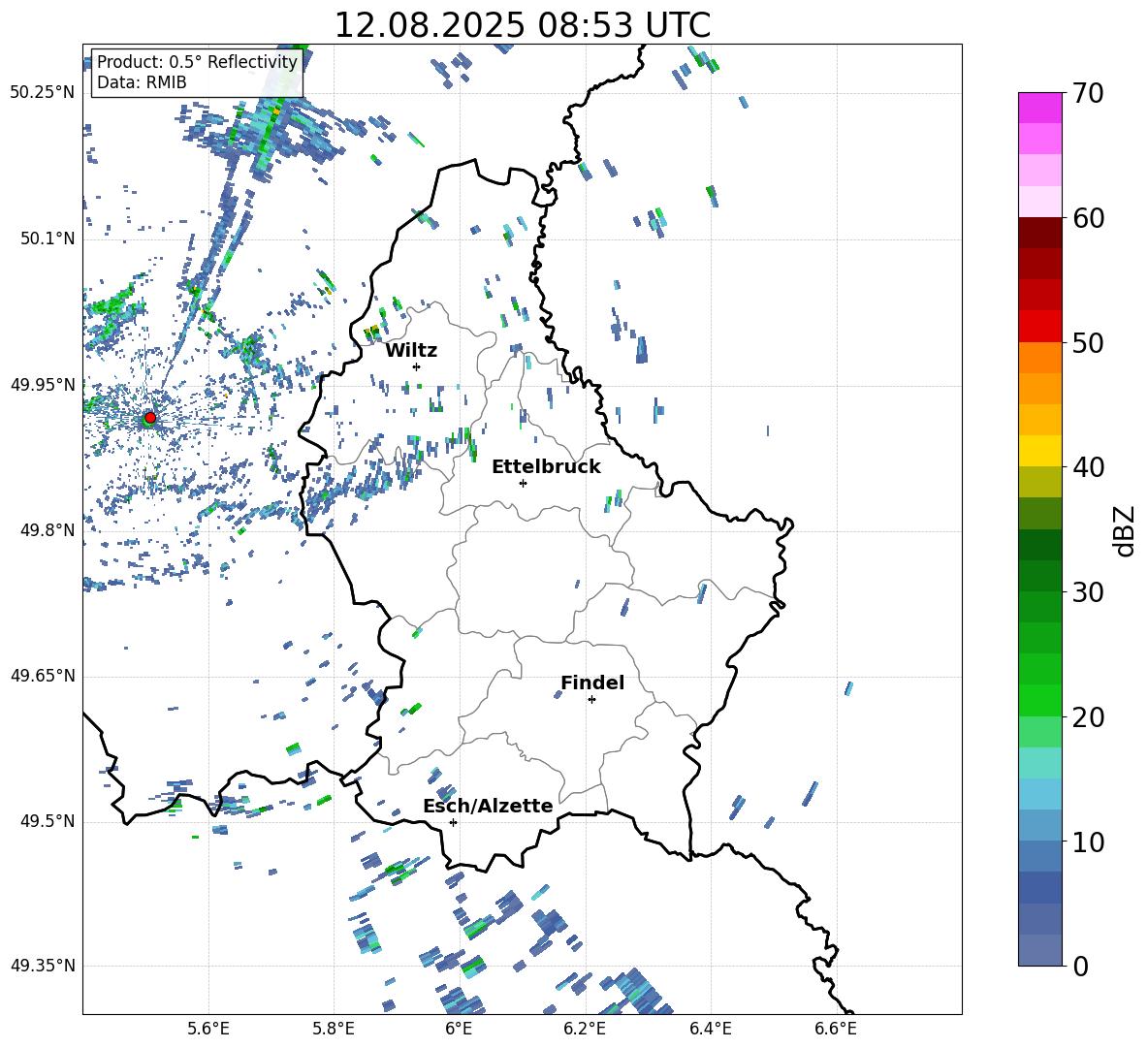Click the 49.8°N latitude label
The image size is (1148, 1048).
pos(48,530)
